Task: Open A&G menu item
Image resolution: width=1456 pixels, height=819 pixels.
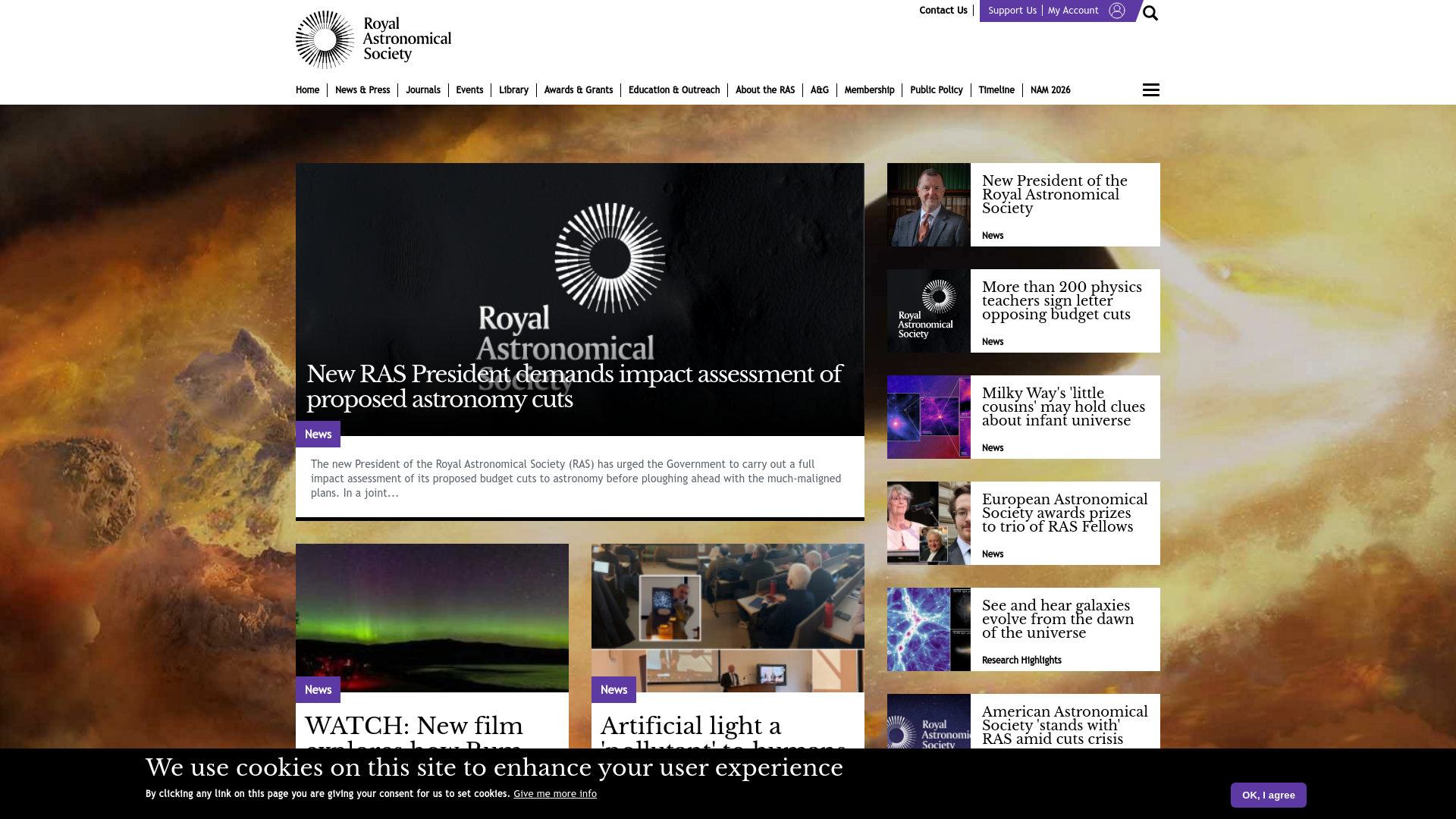Action: click(x=820, y=90)
